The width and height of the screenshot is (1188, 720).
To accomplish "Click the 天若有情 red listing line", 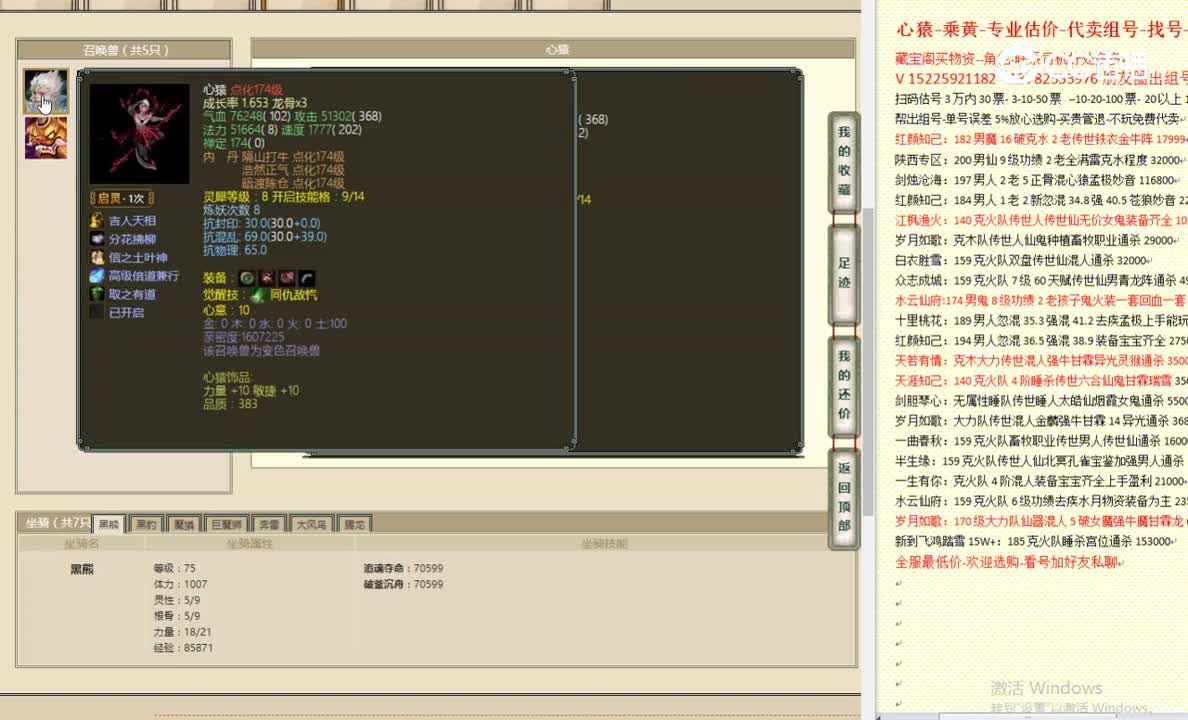I will click(x=1041, y=361).
